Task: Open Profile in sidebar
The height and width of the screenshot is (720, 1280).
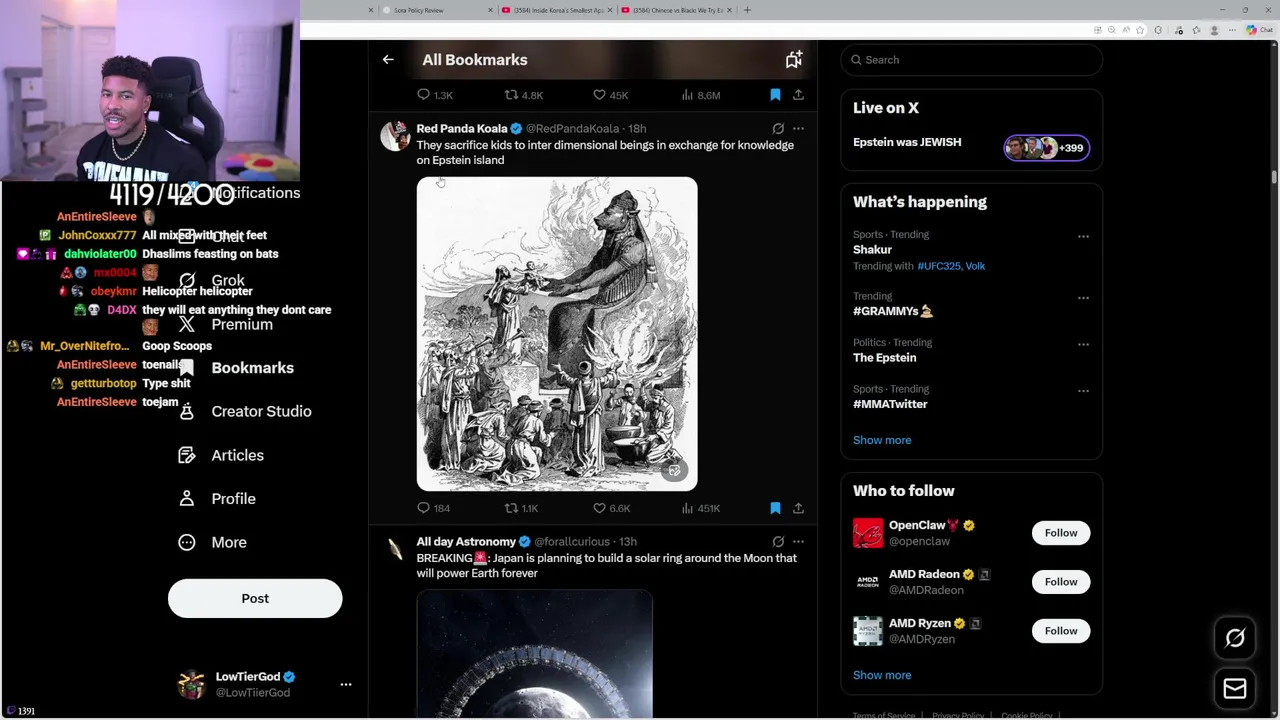Action: 217,499
